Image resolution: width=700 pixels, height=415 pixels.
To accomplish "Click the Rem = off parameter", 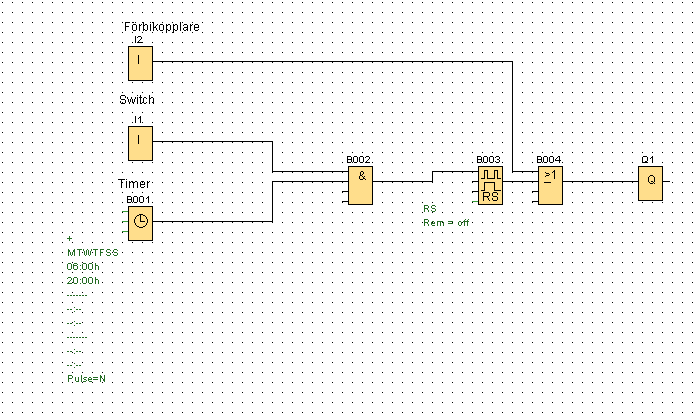I will click(x=446, y=223).
